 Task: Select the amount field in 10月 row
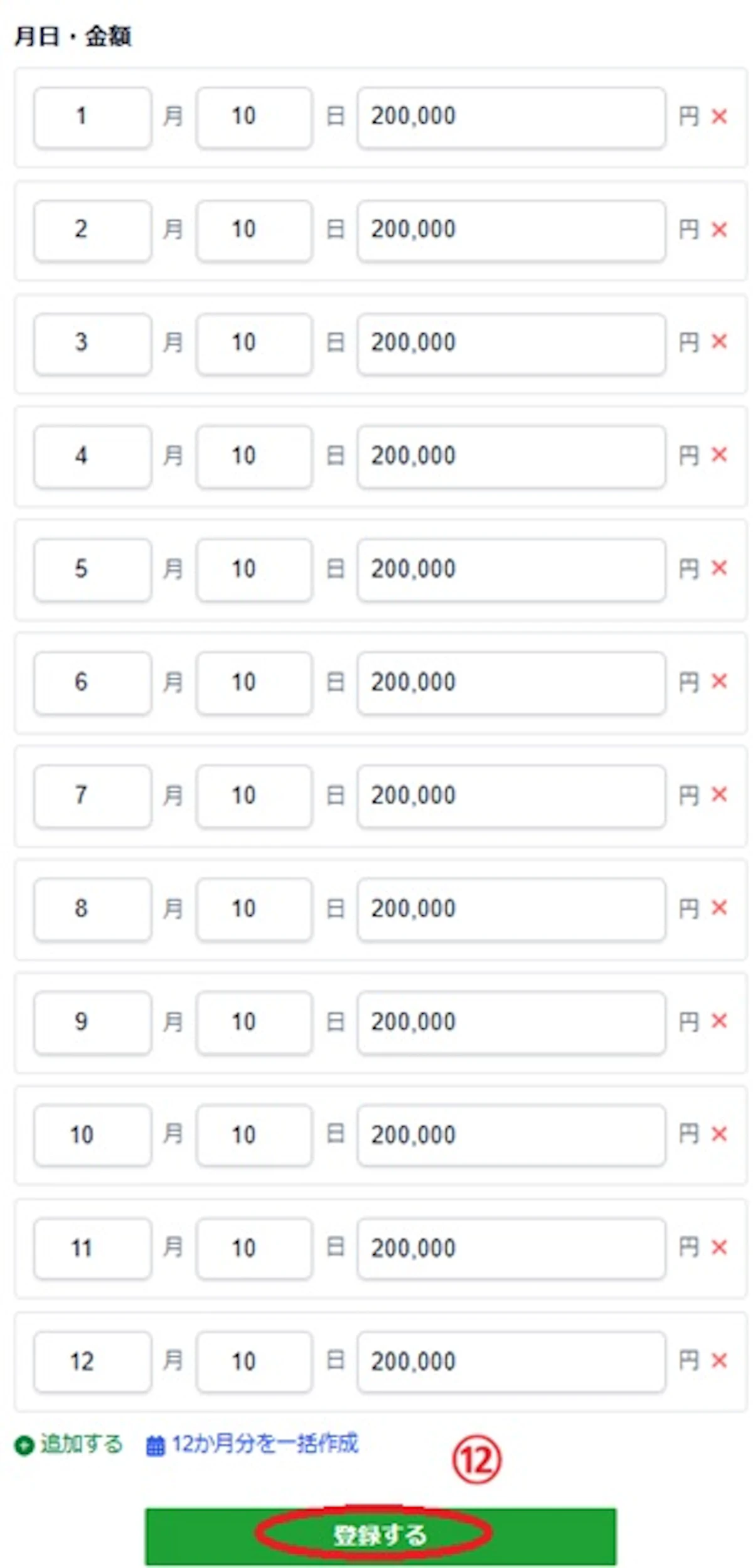[x=511, y=1136]
